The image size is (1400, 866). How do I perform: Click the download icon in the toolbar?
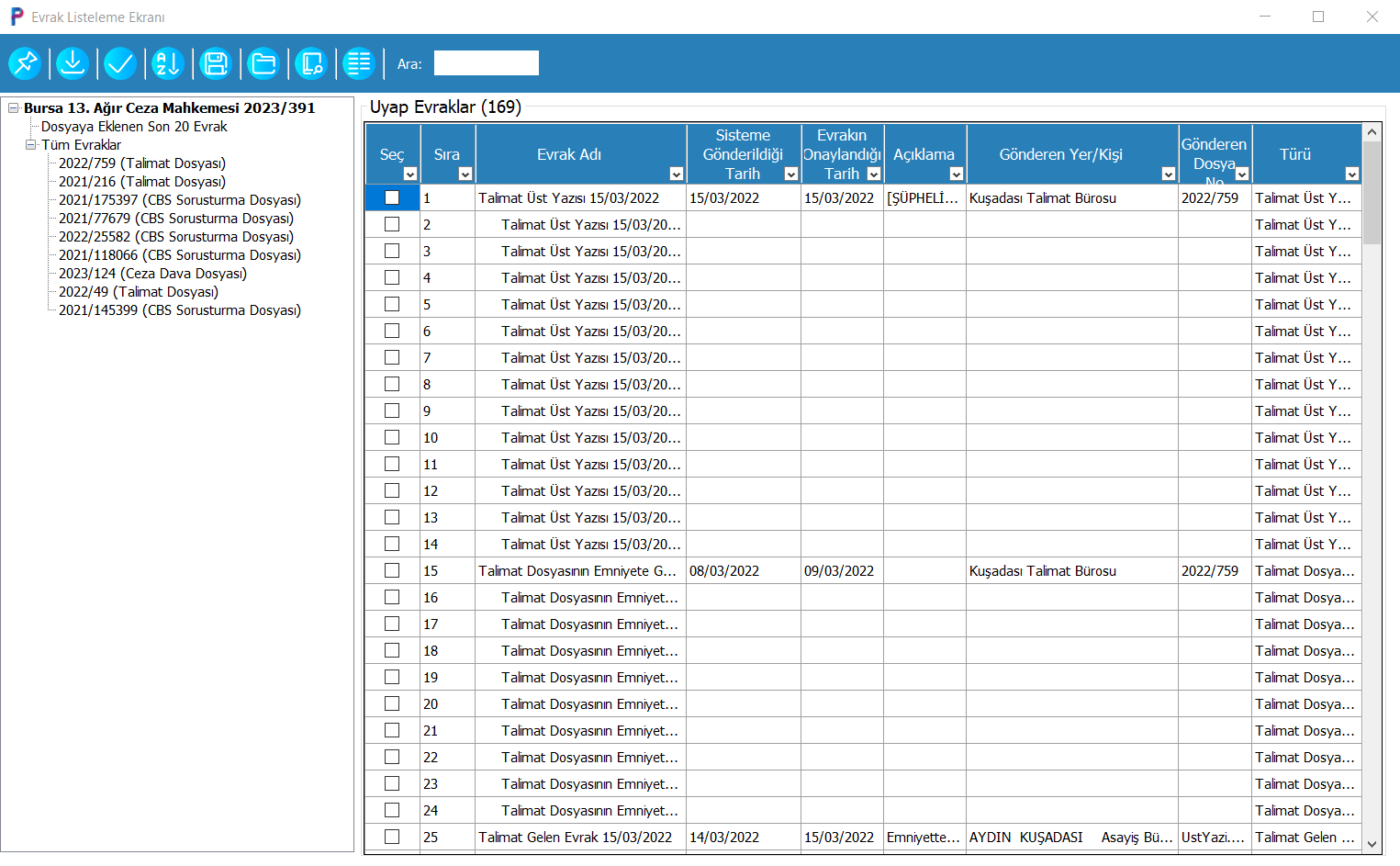[73, 63]
